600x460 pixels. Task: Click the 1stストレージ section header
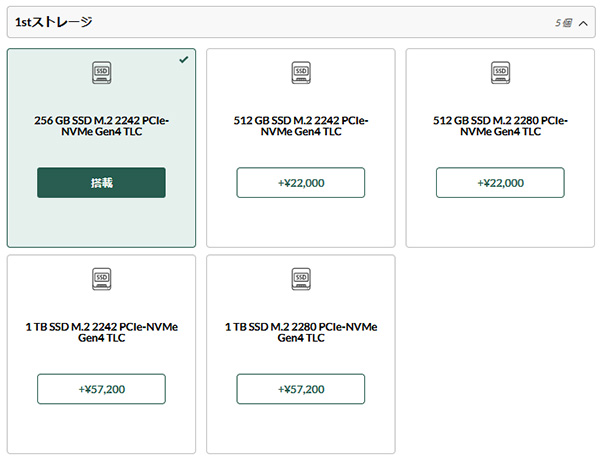click(301, 22)
